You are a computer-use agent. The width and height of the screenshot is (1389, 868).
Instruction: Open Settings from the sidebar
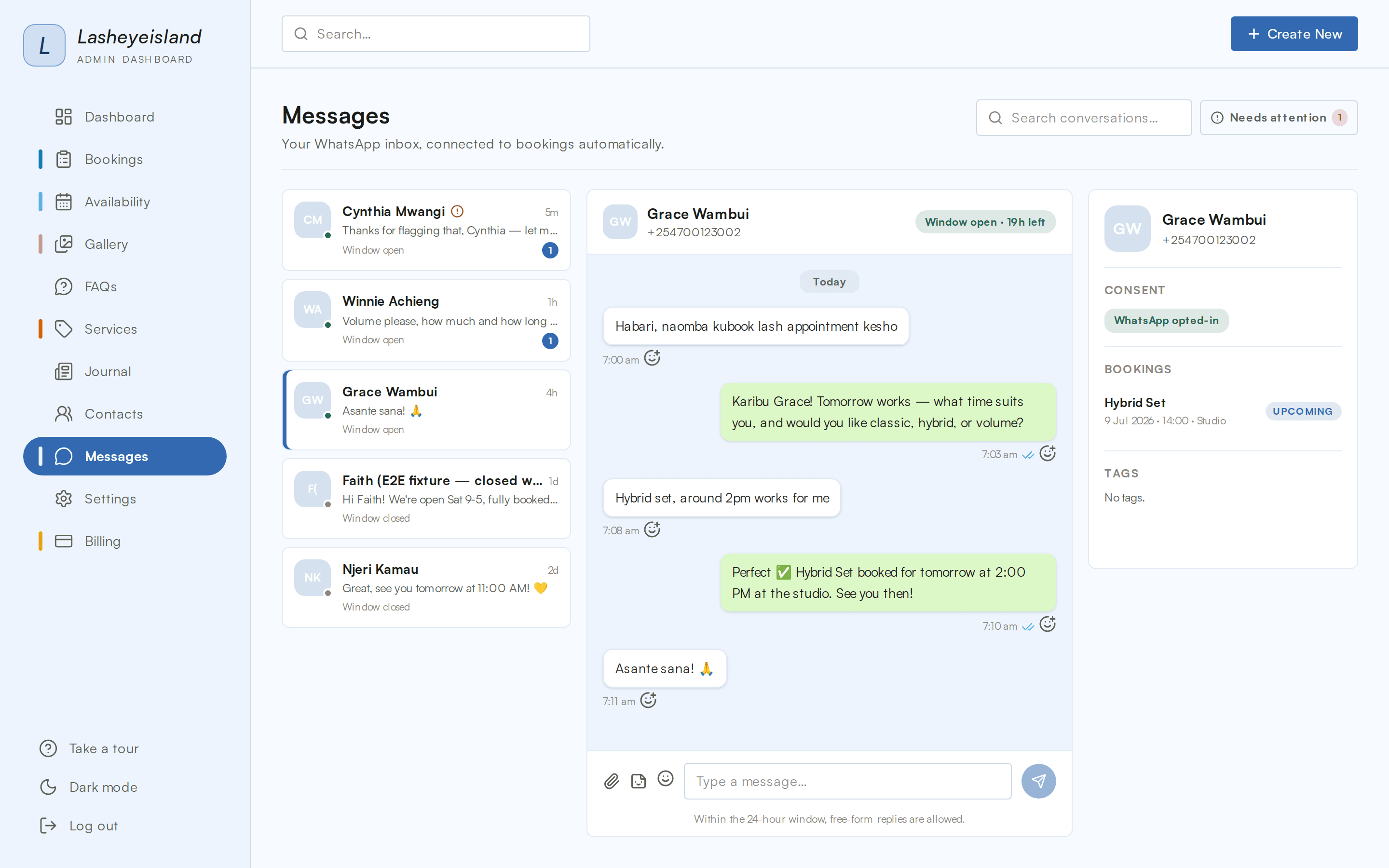tap(124, 499)
